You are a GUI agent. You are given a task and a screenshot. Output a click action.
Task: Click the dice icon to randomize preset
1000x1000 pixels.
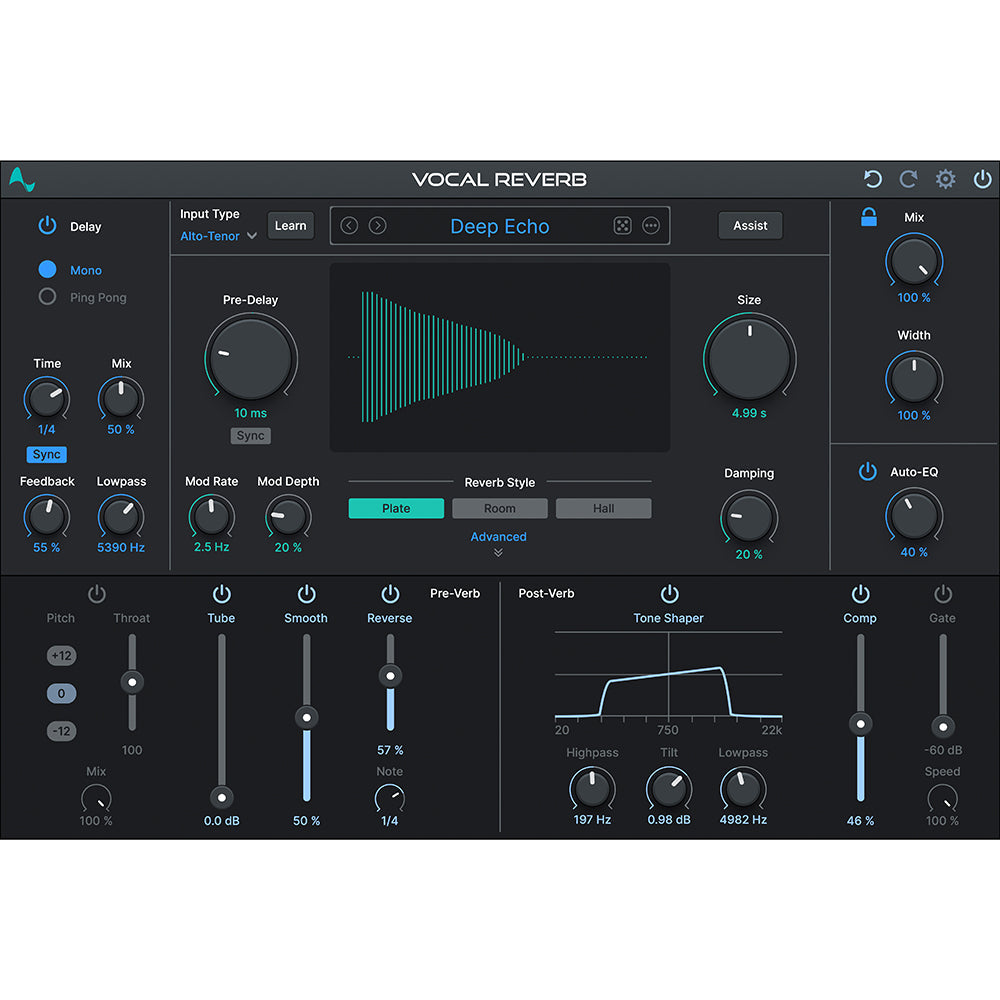click(622, 226)
